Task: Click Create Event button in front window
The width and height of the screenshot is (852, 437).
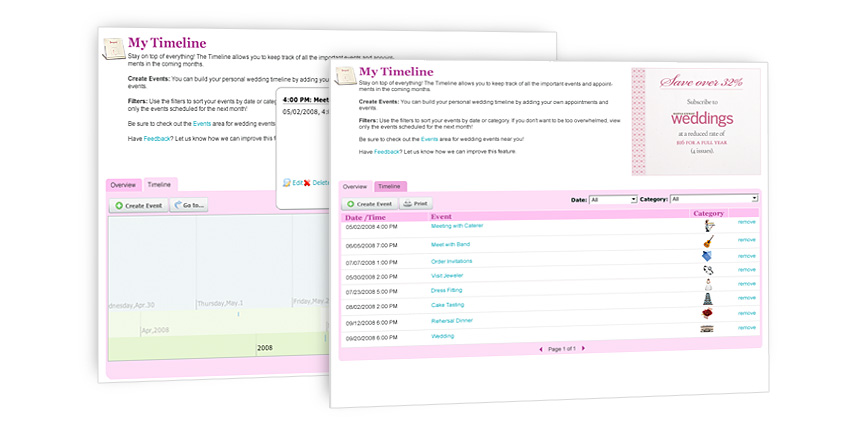Action: pos(369,204)
